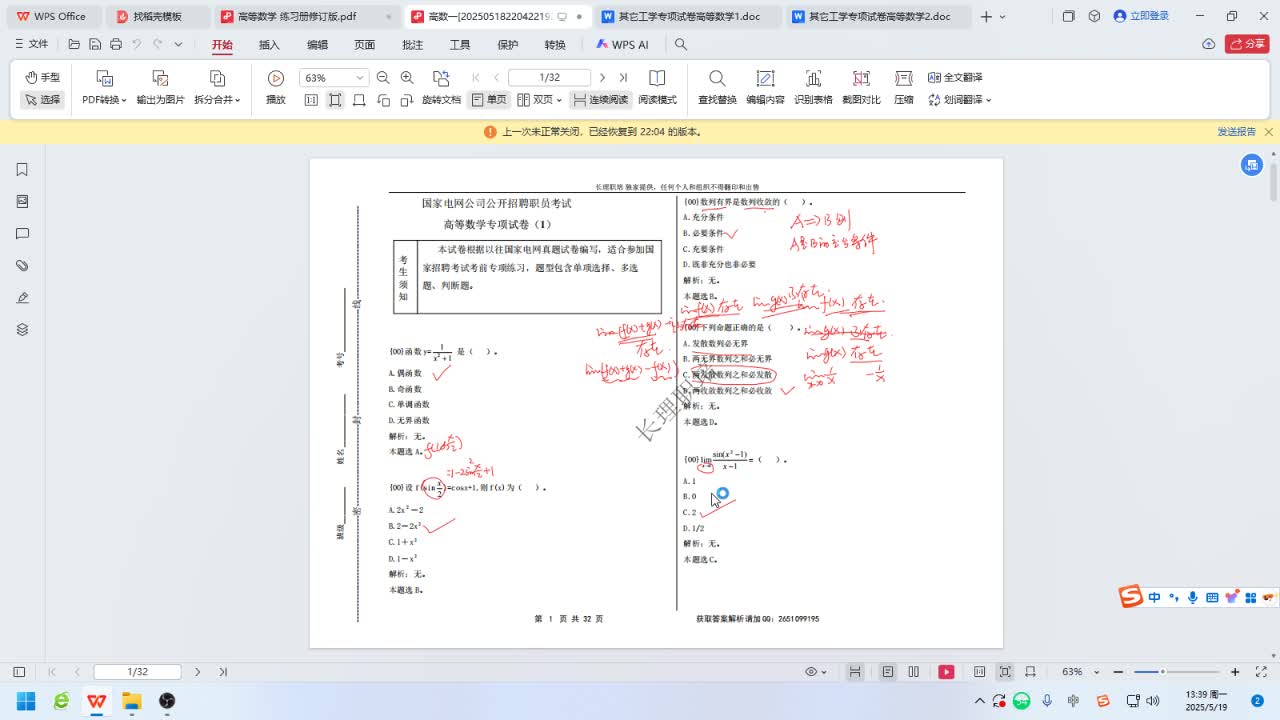Open Windows Start menu
Image resolution: width=1280 pixels, height=720 pixels.
coord(25,701)
